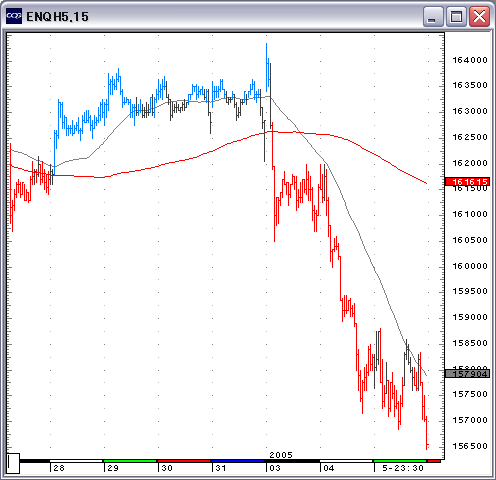
Task: Click the 163000 price scale value
Action: tap(470, 111)
